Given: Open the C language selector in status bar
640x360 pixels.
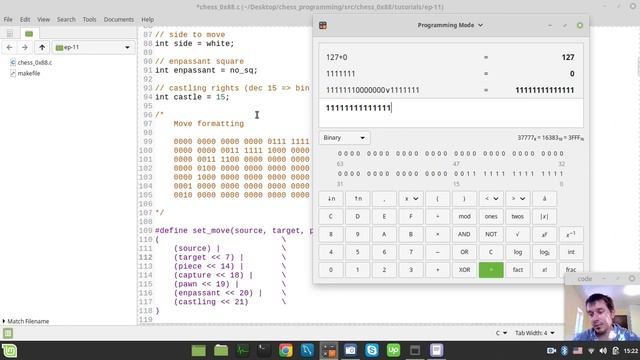Looking at the screenshot, I should (501, 333).
